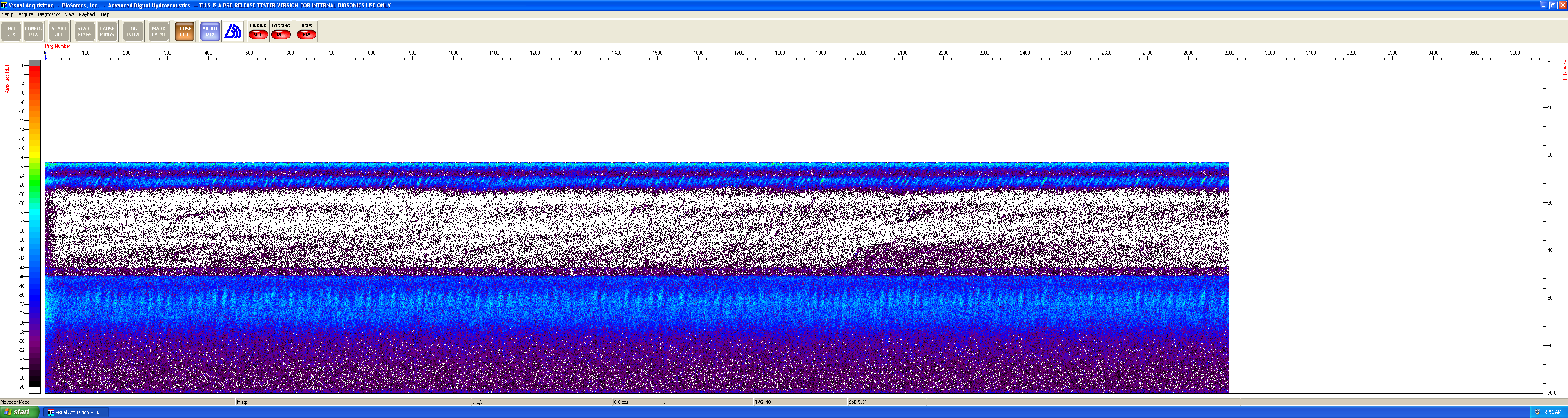The image size is (1568, 418).
Task: Click the in.rtp file name in status bar
Action: (x=242, y=402)
